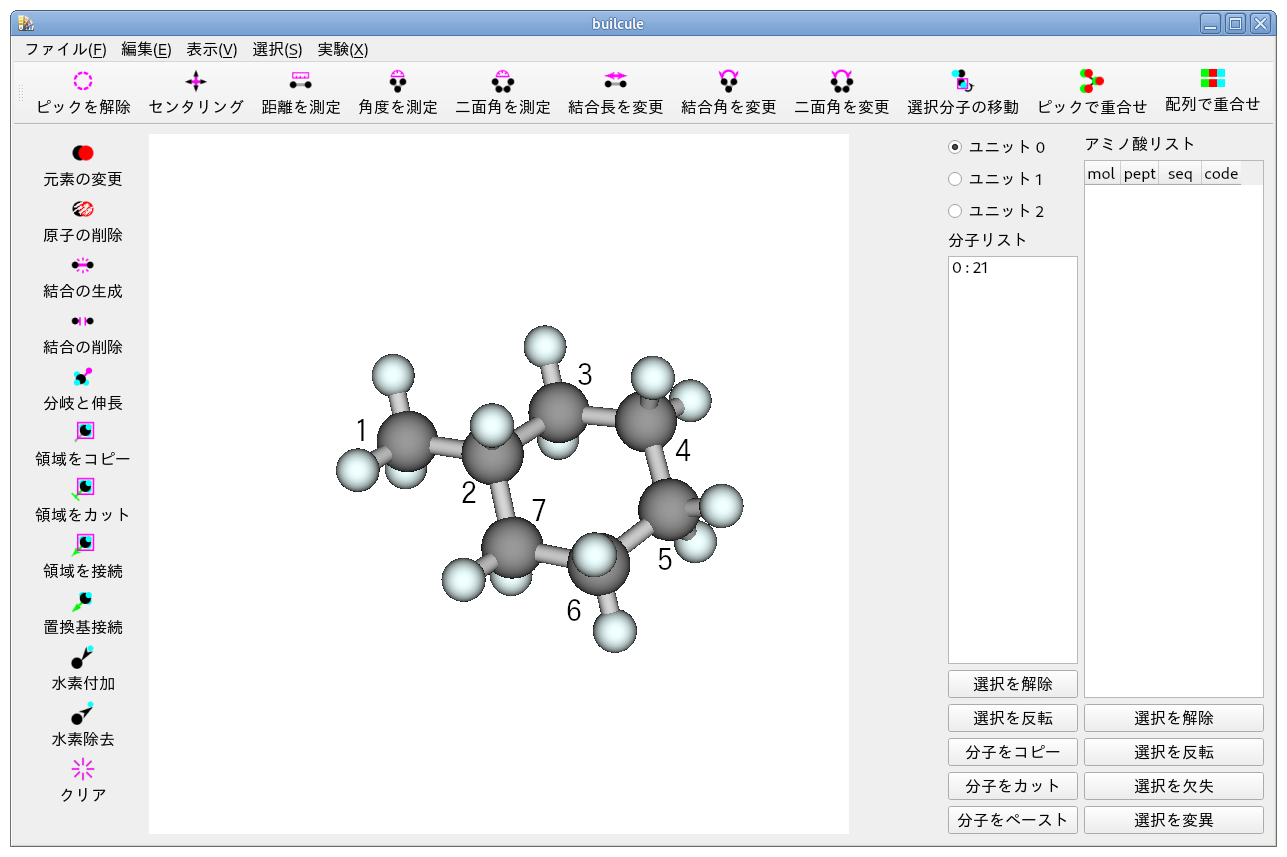The image size is (1287, 857).
Task: Select the 元素の変更 change element tool
Action: (x=83, y=153)
